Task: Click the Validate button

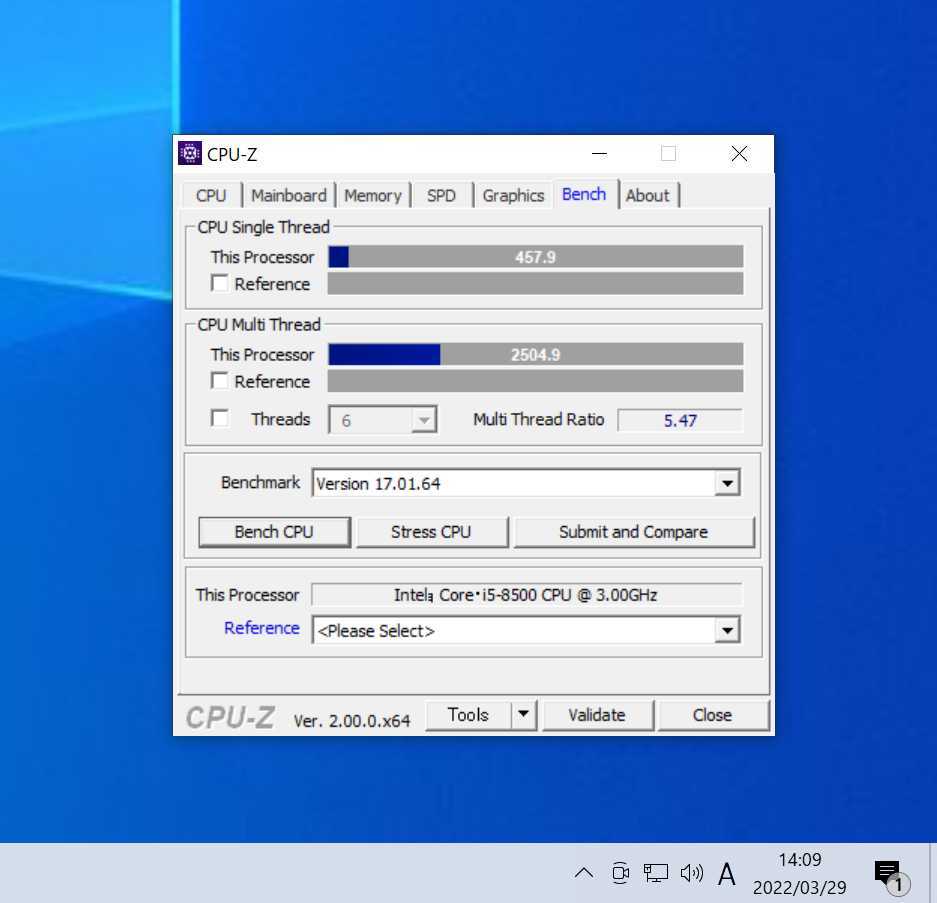Action: pyautogui.click(x=597, y=715)
